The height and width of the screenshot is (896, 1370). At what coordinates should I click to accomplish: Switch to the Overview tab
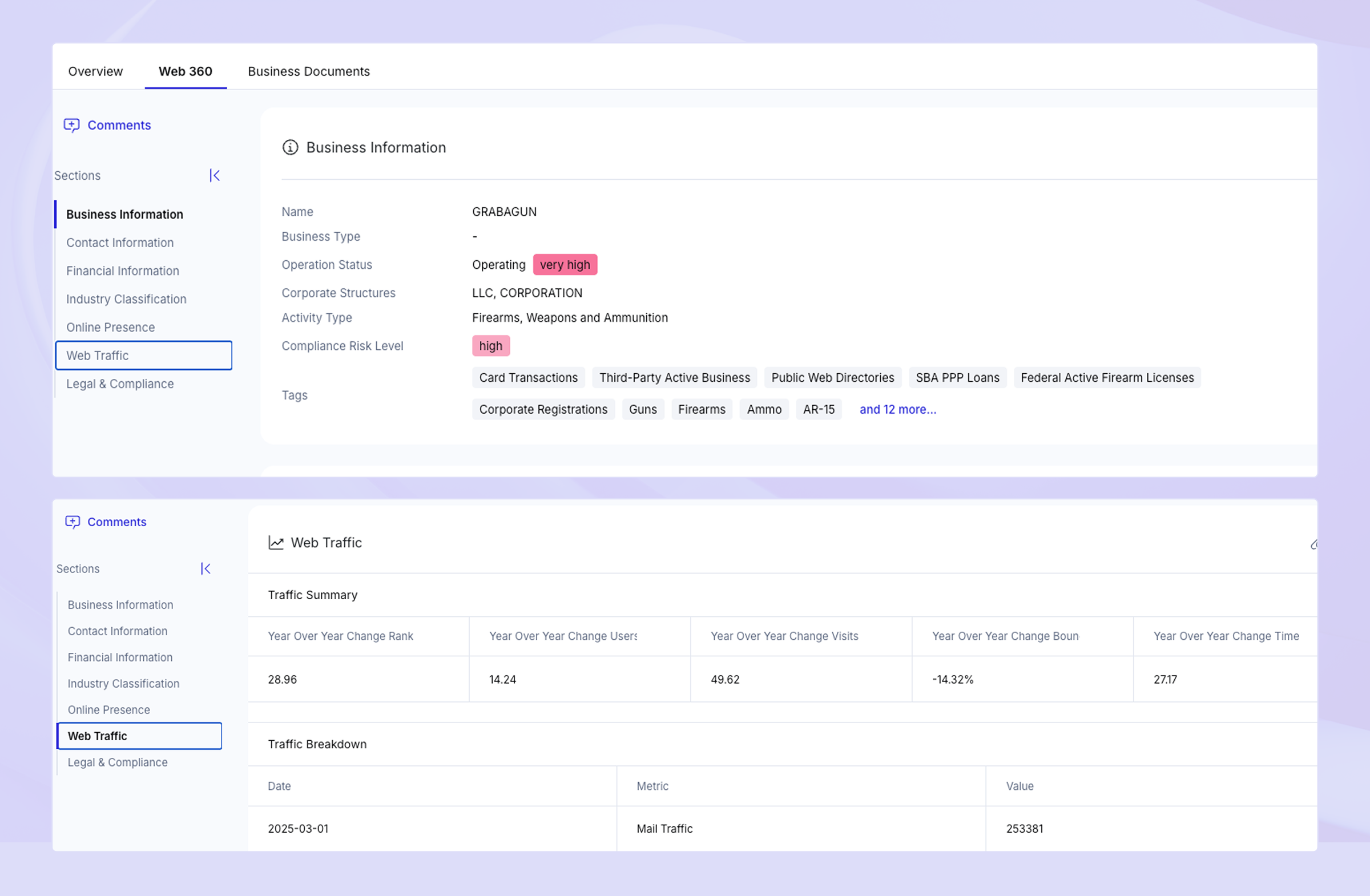(x=95, y=71)
